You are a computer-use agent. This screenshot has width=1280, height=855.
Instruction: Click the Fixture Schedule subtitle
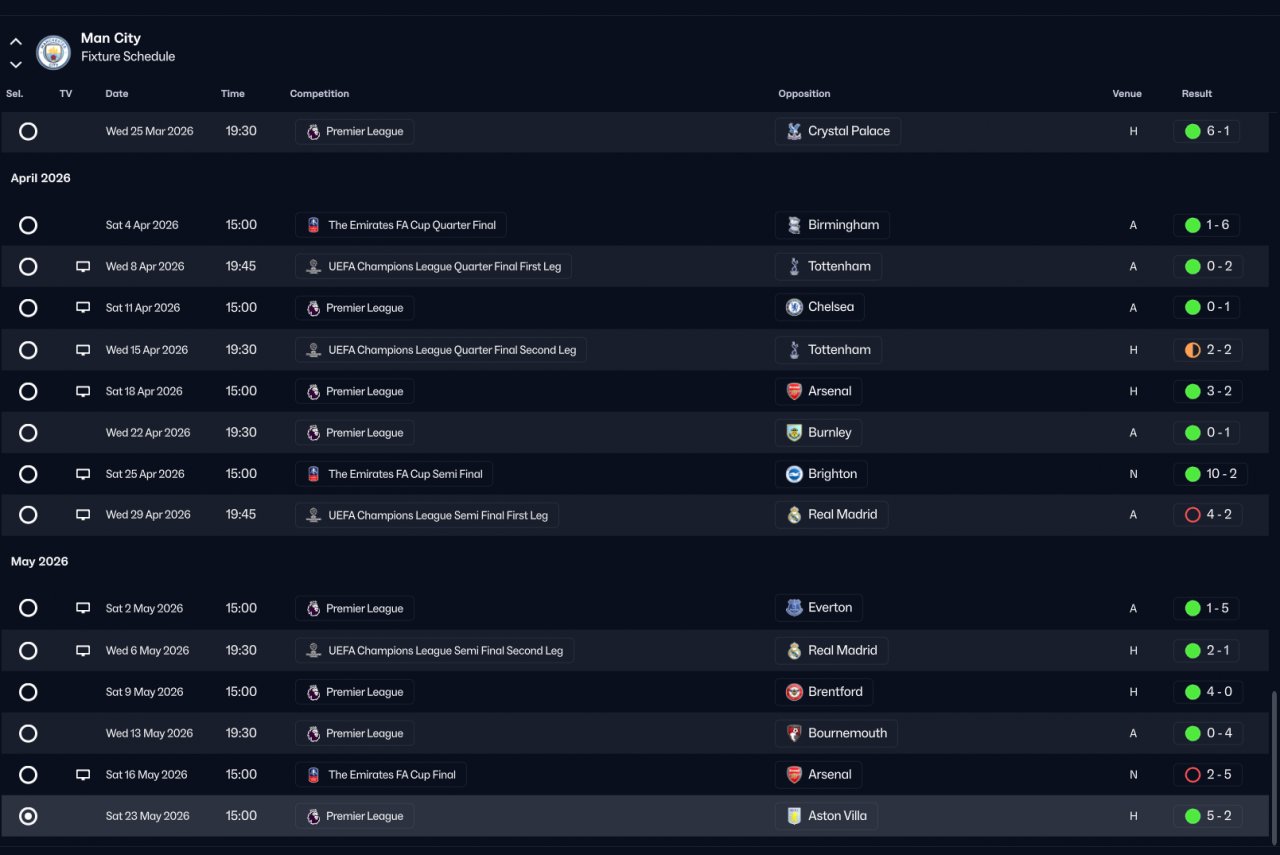128,57
